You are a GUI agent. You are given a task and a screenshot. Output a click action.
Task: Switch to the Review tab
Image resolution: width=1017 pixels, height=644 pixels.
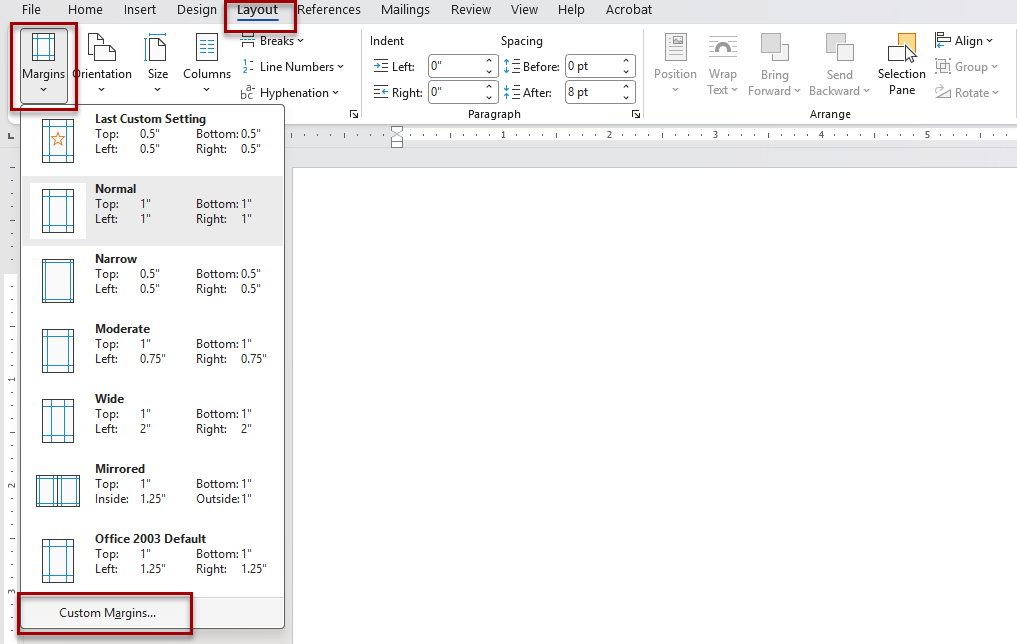click(x=471, y=10)
